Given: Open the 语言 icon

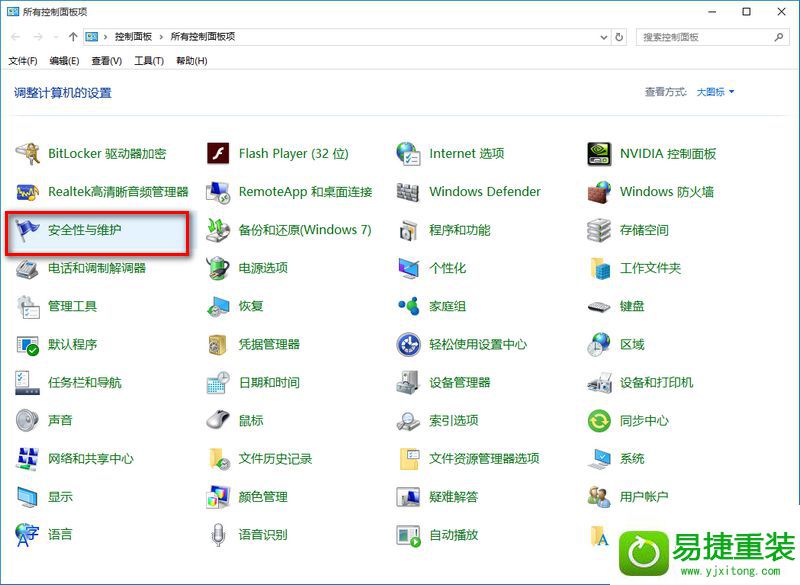Looking at the screenshot, I should (27, 535).
